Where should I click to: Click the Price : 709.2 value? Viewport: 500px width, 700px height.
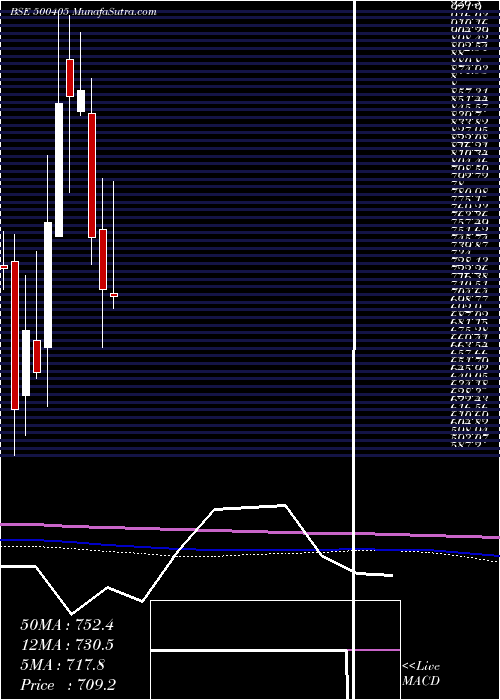click(x=67, y=685)
